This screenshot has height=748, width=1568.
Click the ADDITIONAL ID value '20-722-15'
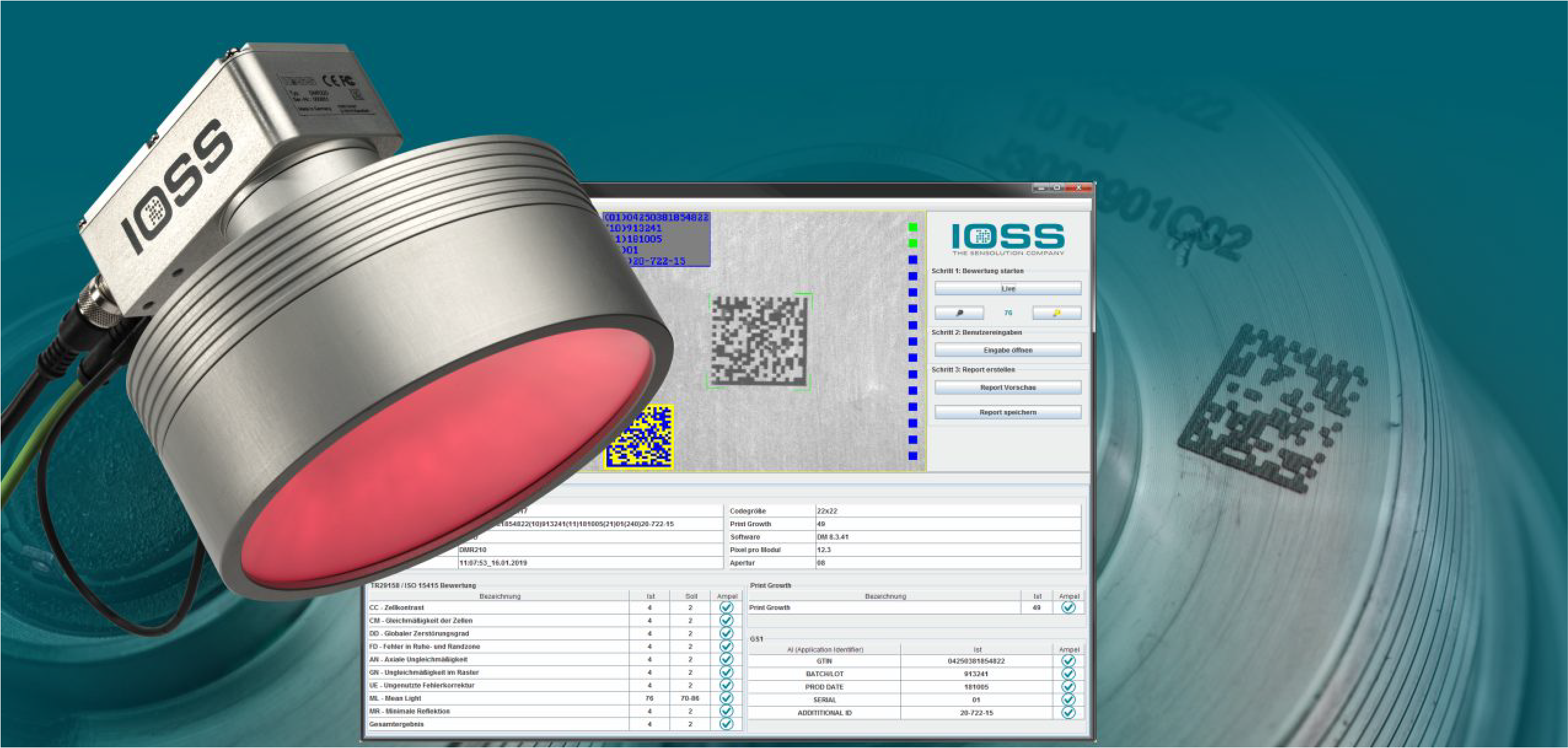click(976, 713)
